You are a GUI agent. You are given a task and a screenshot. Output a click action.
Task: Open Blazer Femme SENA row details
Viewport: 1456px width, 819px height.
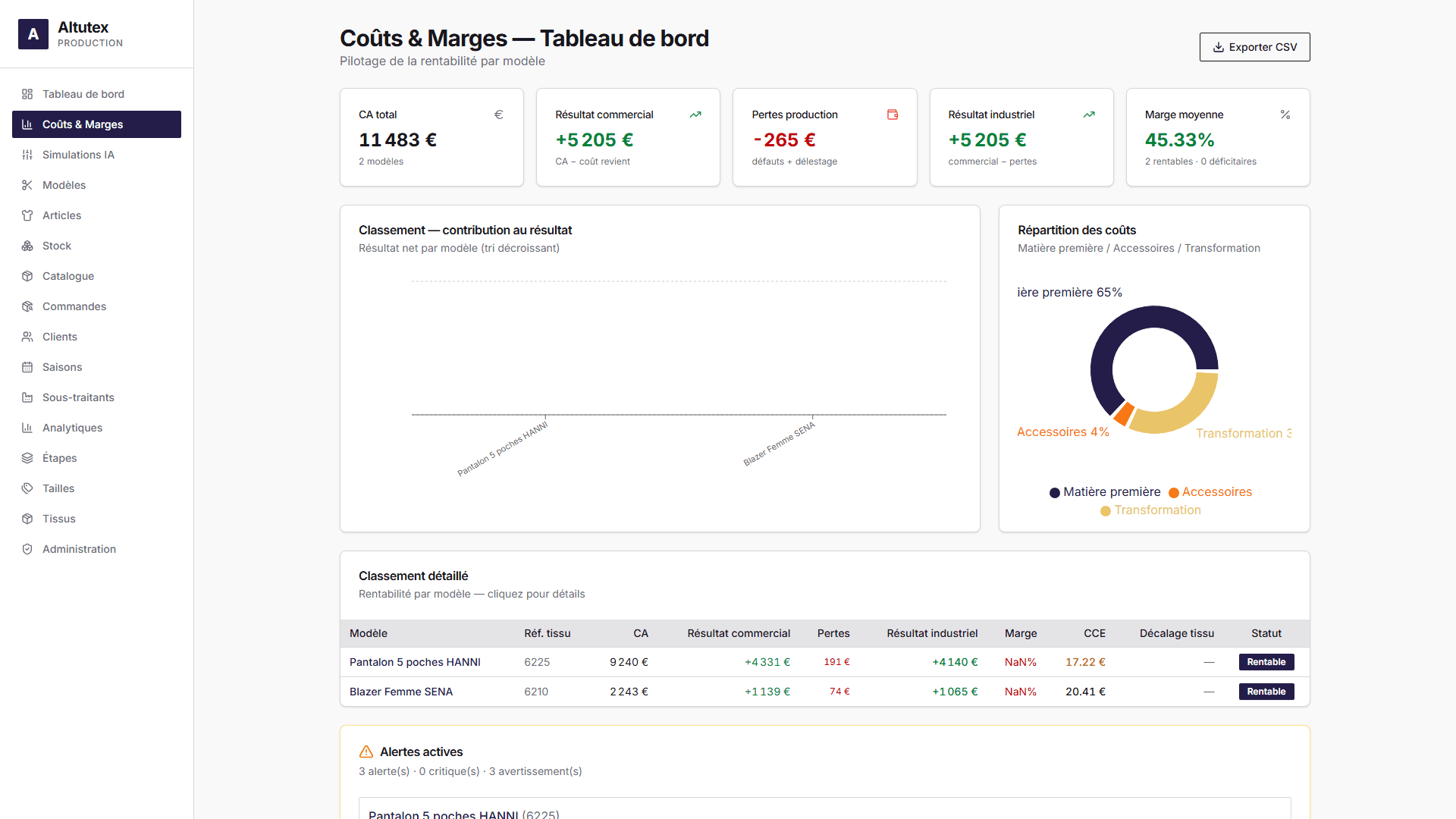(824, 692)
